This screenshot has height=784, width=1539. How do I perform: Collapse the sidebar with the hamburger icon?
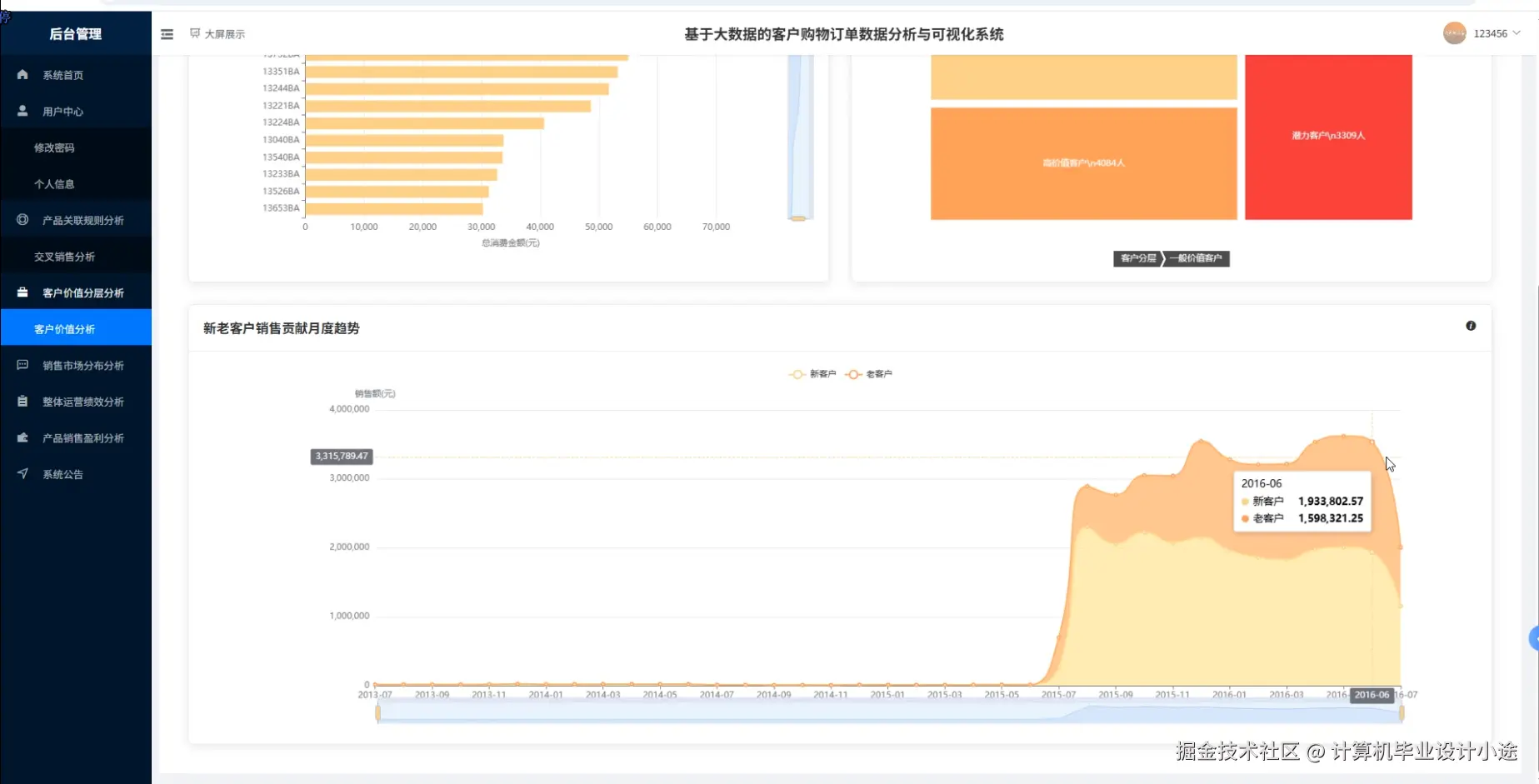[167, 34]
